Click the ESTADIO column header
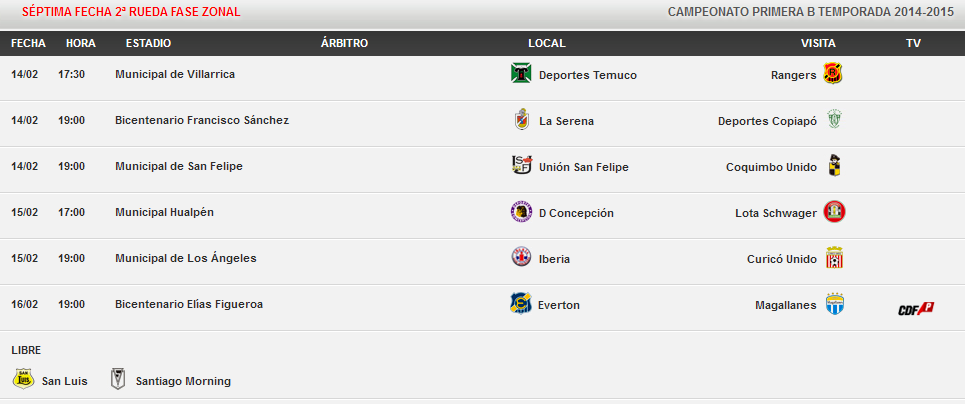965x404 pixels. coord(148,43)
